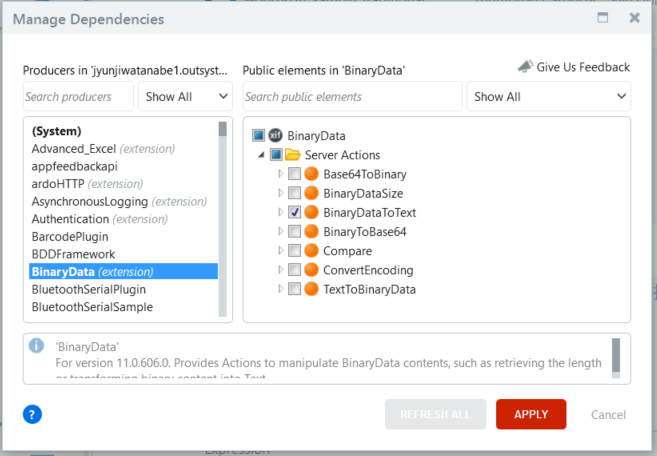Click the orange Compare action icon
The width and height of the screenshot is (657, 456).
point(311,251)
